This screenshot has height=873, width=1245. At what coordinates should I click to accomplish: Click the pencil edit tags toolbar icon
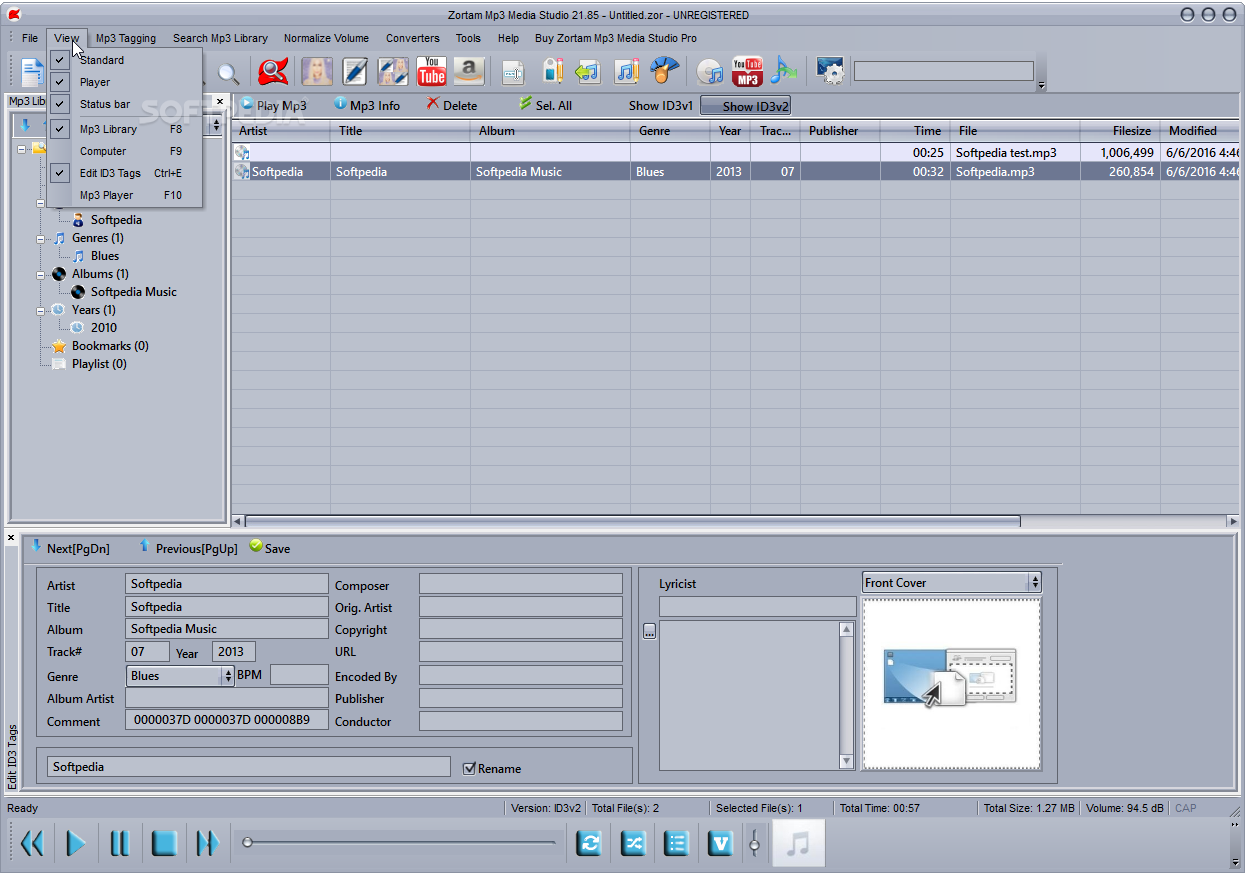coord(355,71)
